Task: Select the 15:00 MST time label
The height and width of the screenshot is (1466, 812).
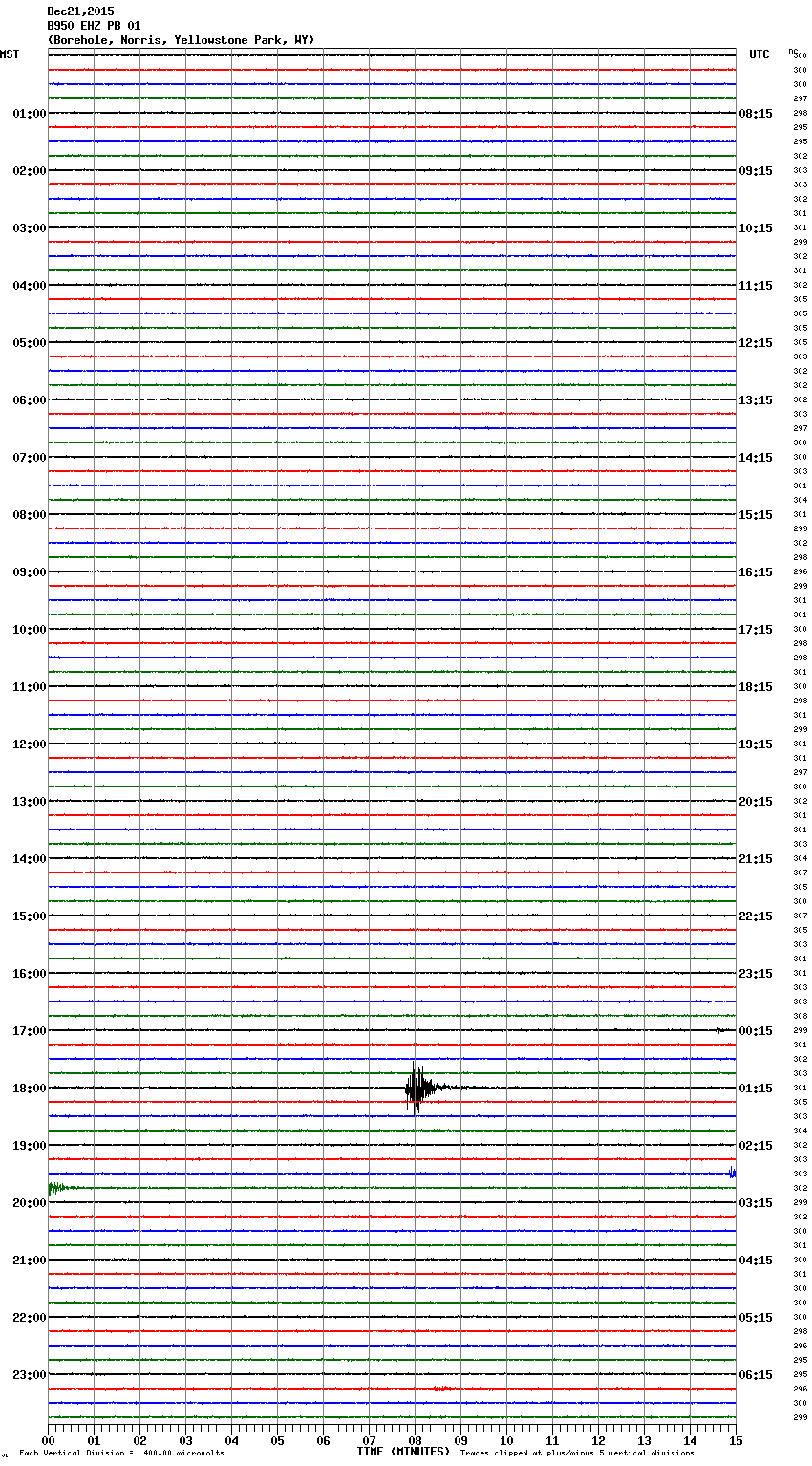Action: [30, 916]
